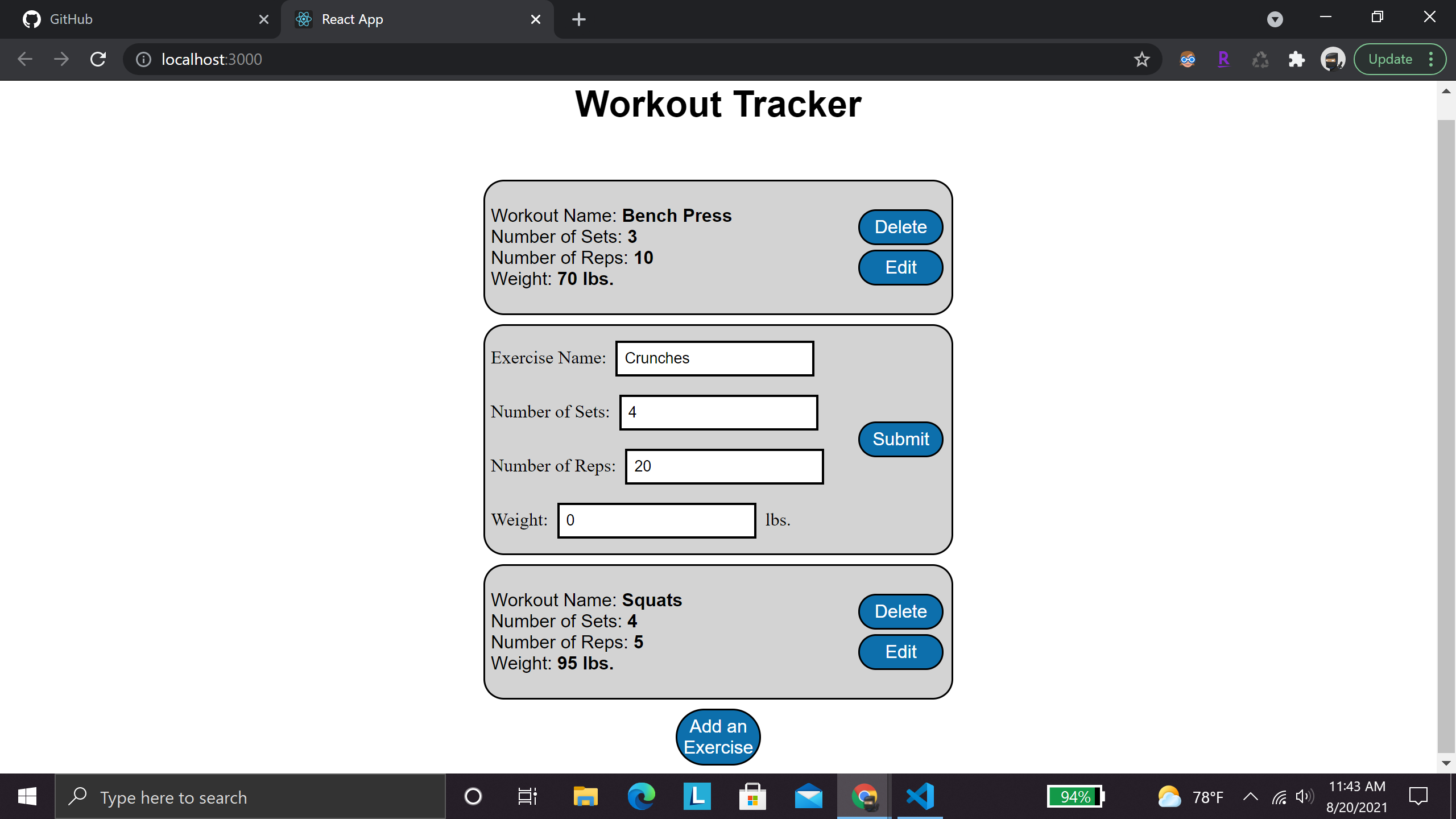Open Chrome three-dot menu

point(1431,59)
